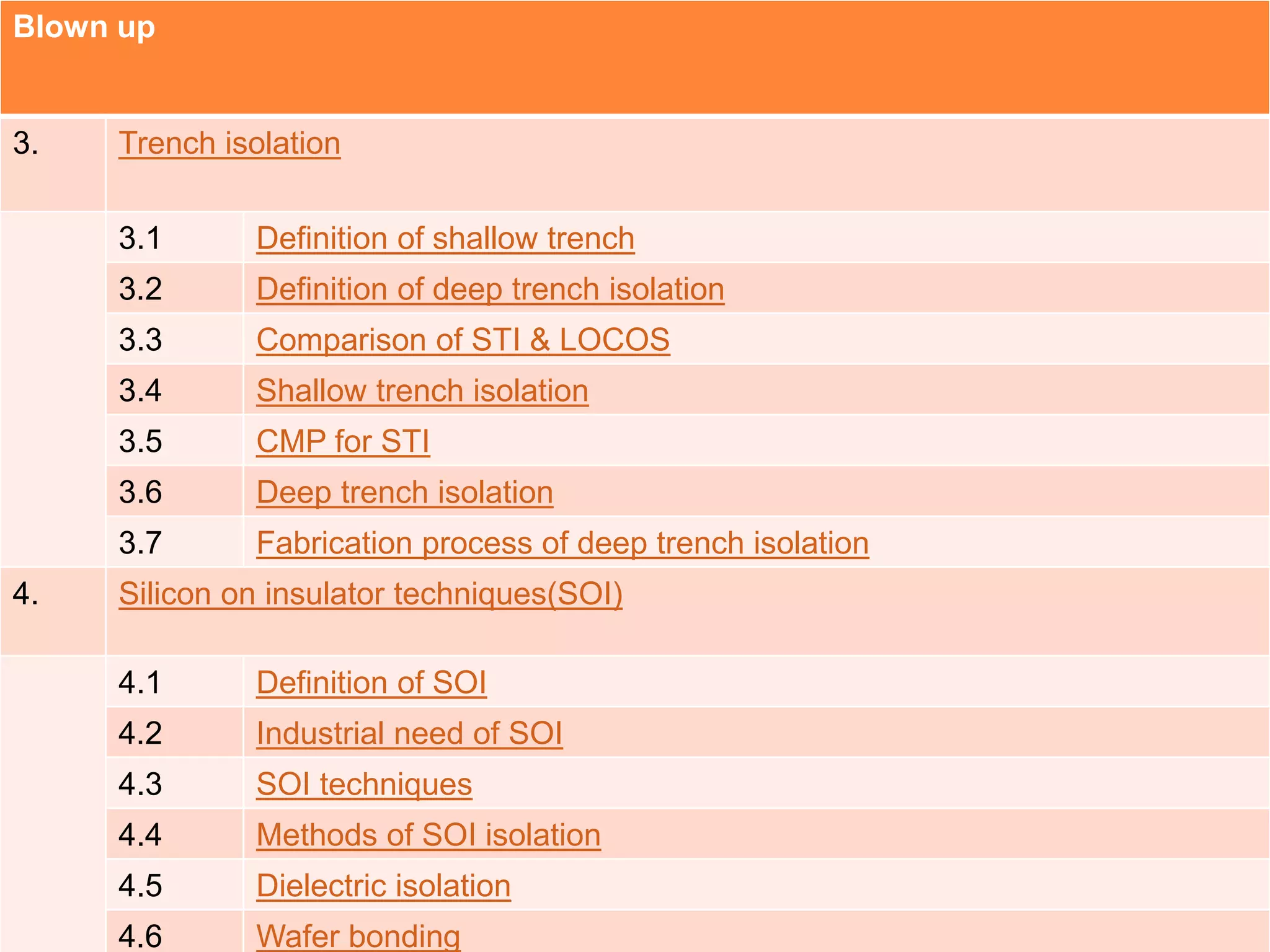Click the Deep trench isolation link

(404, 493)
